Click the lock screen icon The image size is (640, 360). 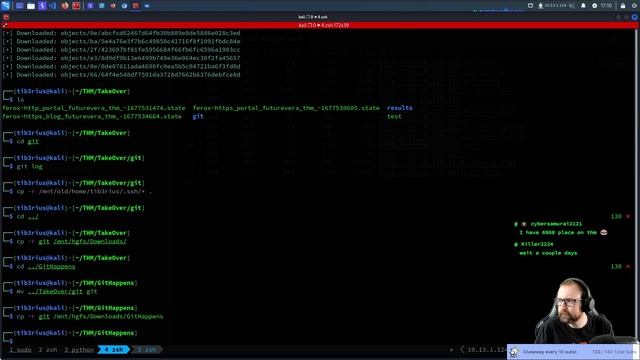pos(623,6)
